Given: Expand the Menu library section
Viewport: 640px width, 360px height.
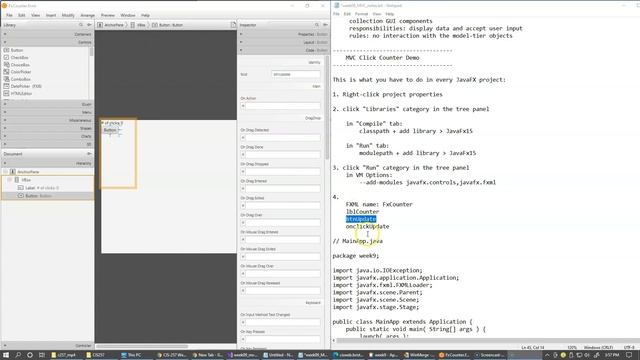Looking at the screenshot, I should point(47,112).
